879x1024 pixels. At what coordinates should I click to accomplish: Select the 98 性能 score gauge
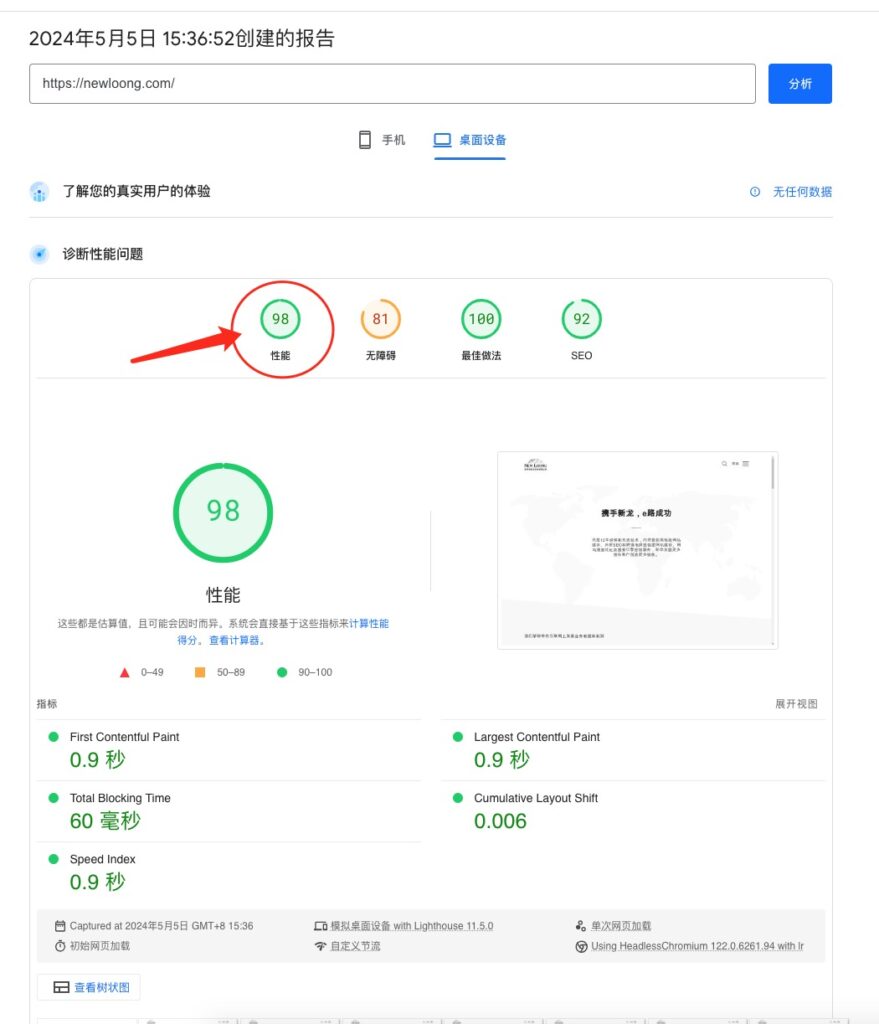[x=281, y=320]
